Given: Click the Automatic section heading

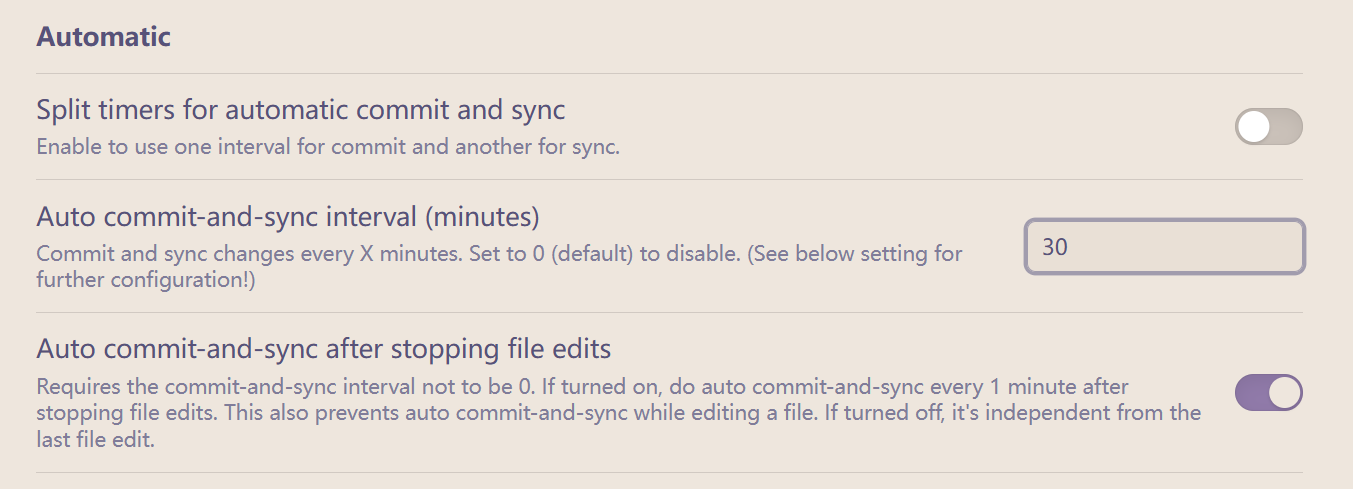Looking at the screenshot, I should (104, 37).
